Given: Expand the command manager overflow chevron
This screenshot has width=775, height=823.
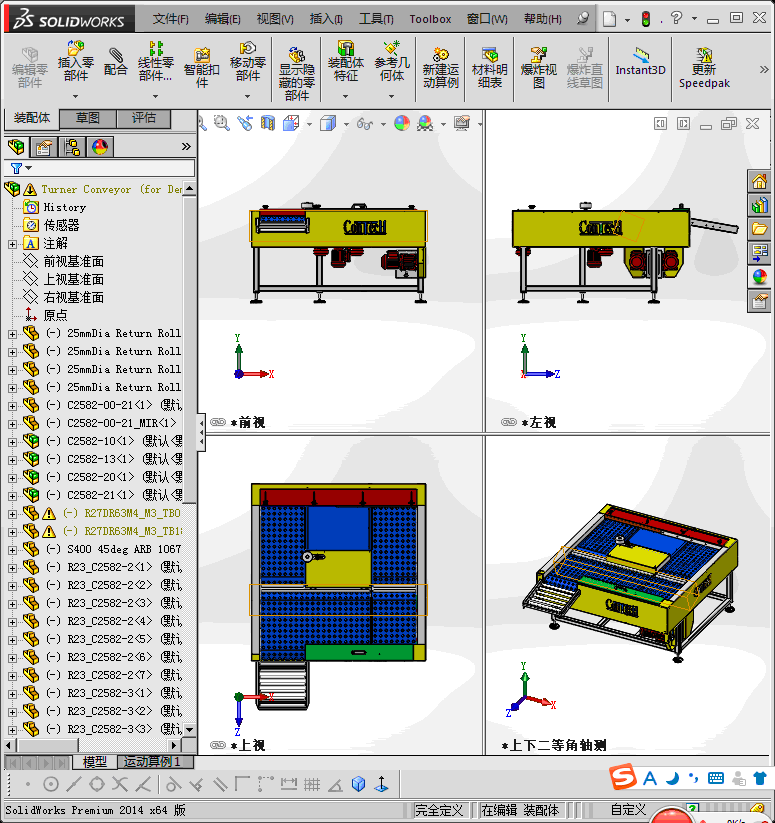Looking at the screenshot, I should tap(764, 69).
